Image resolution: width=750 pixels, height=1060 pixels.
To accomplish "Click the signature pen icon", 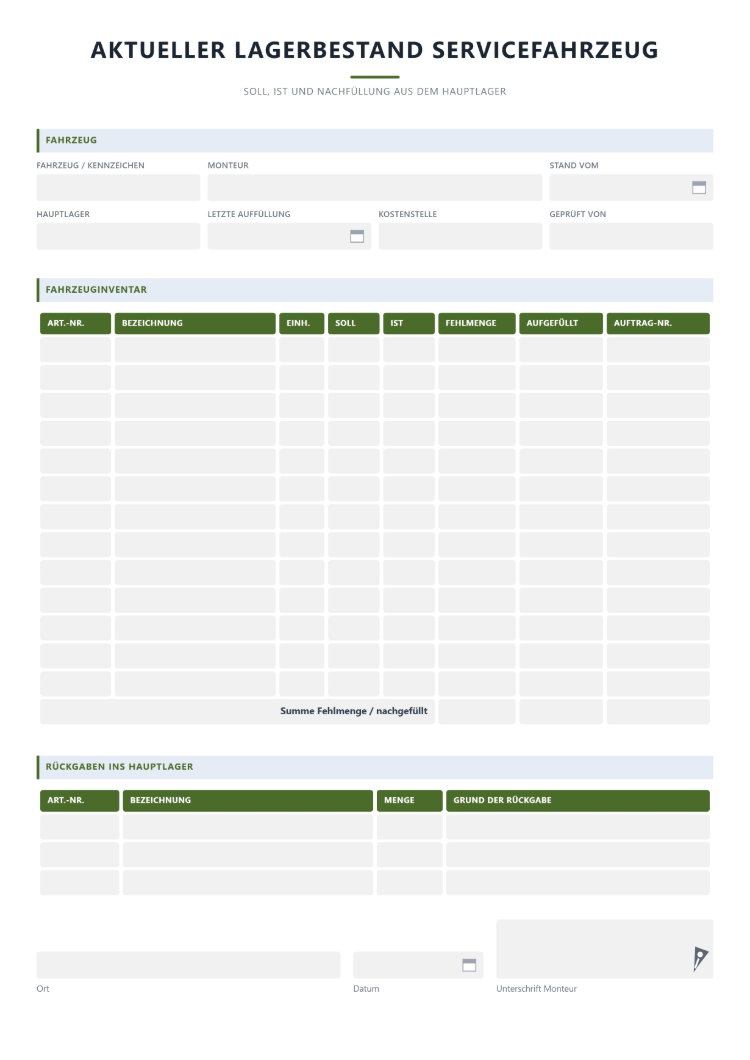I will [699, 959].
